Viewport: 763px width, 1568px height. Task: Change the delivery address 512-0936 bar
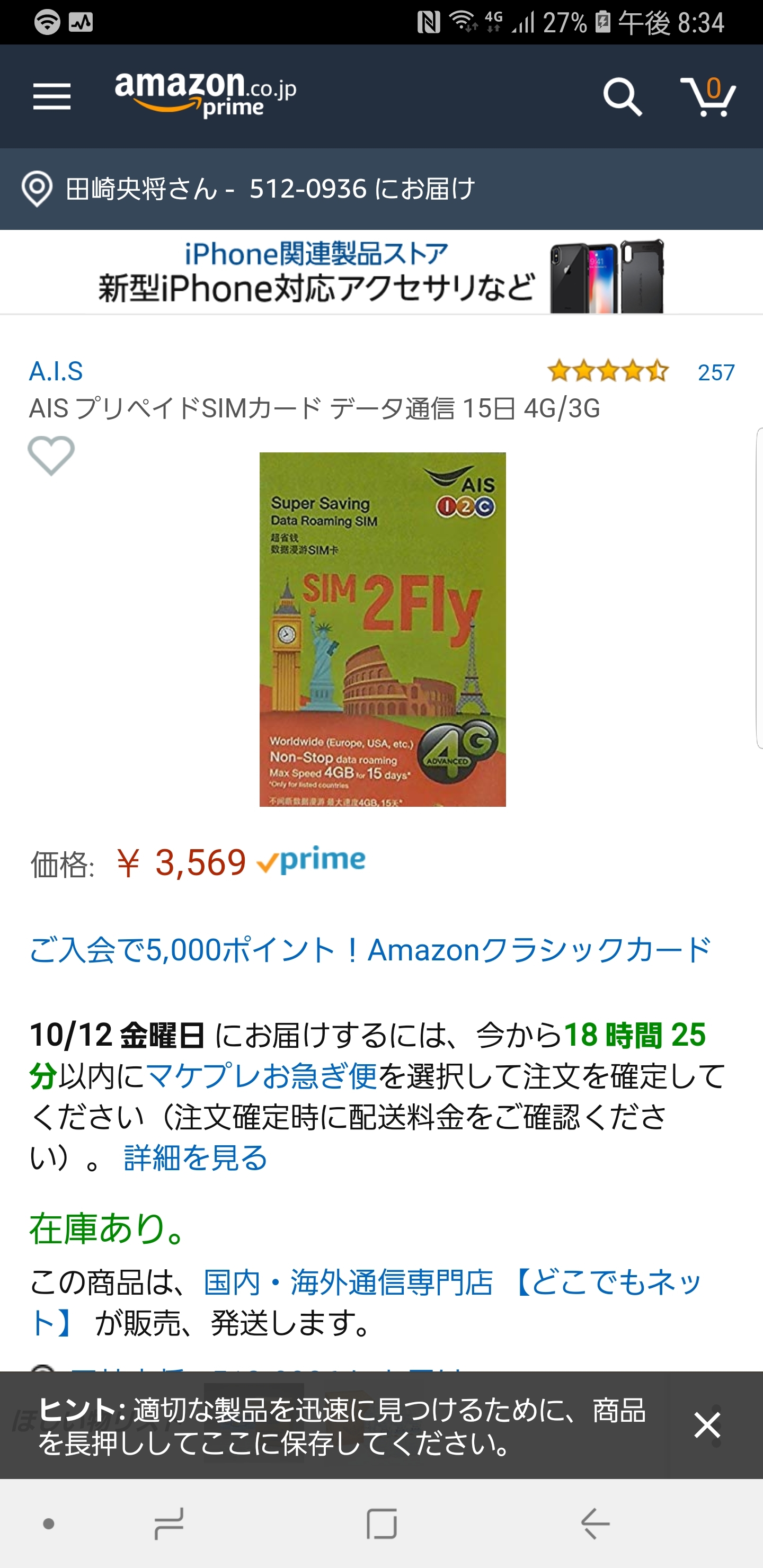[381, 189]
